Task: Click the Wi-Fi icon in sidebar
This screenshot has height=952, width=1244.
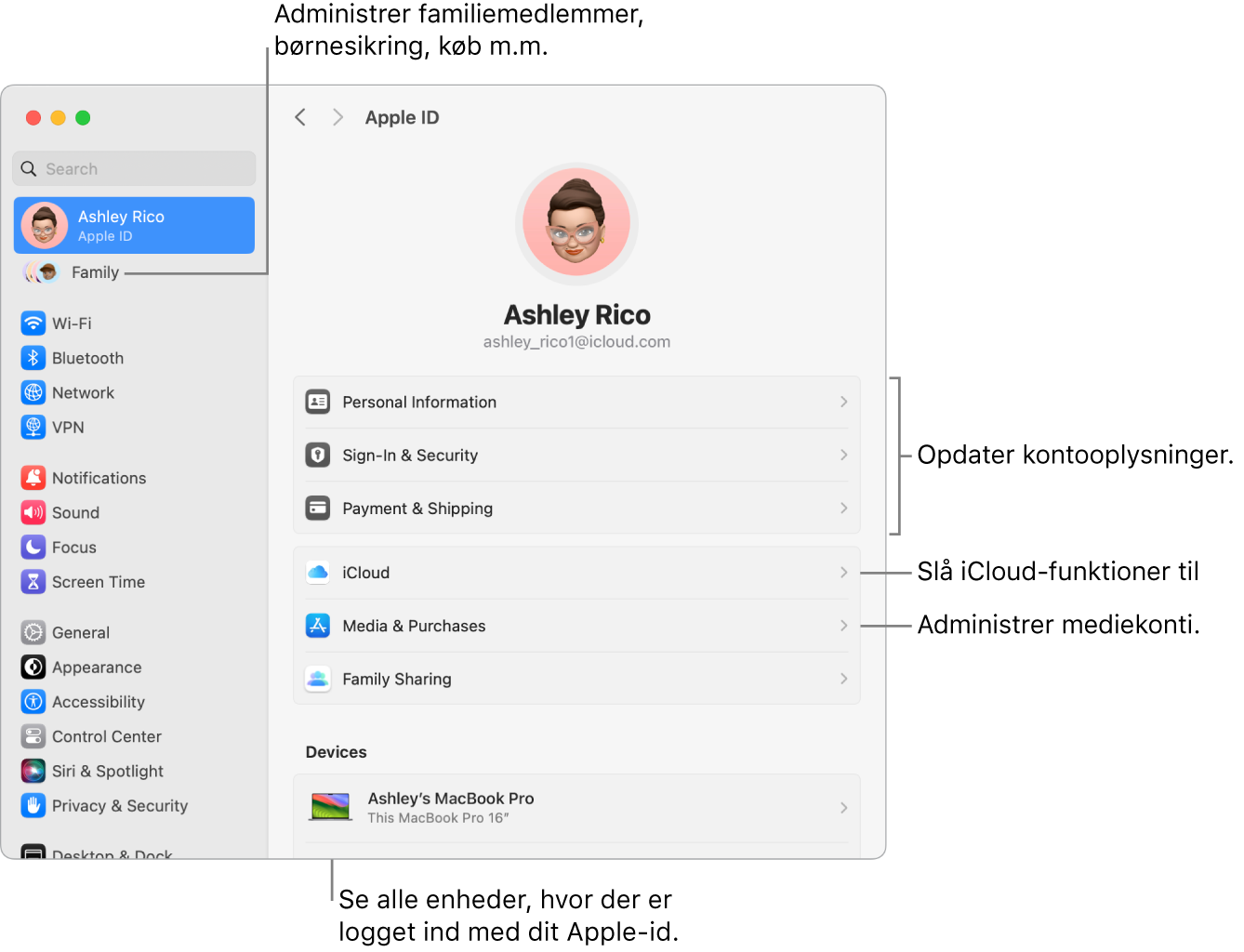Action: (33, 324)
